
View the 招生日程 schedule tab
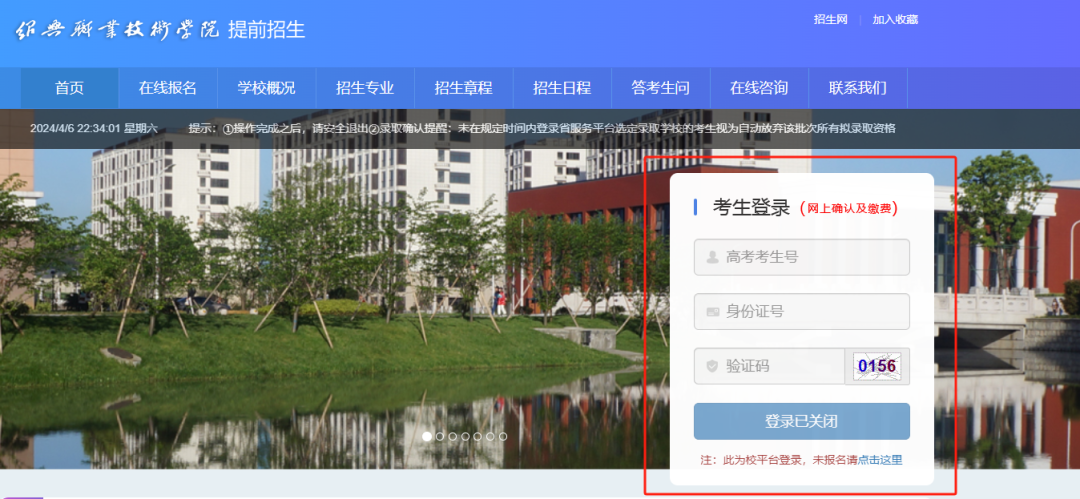562,88
